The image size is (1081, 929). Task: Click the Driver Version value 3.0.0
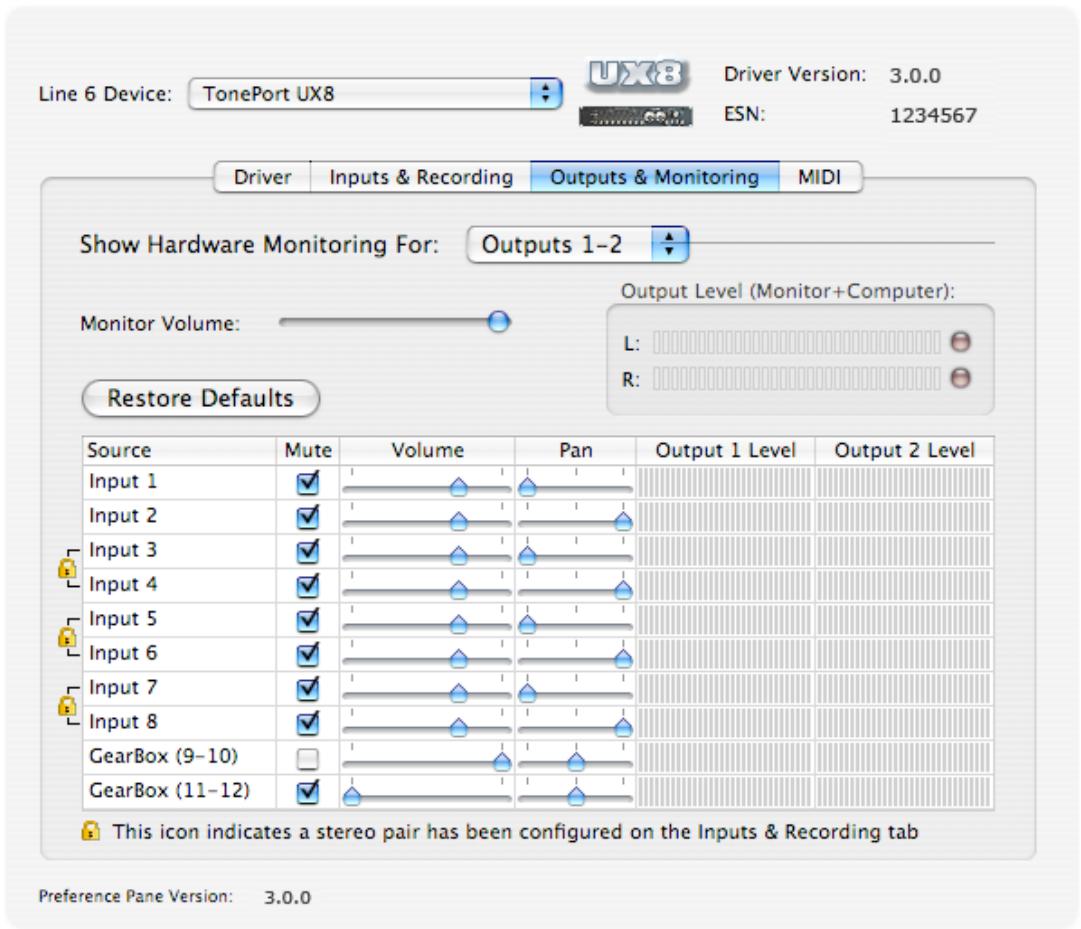click(x=915, y=75)
